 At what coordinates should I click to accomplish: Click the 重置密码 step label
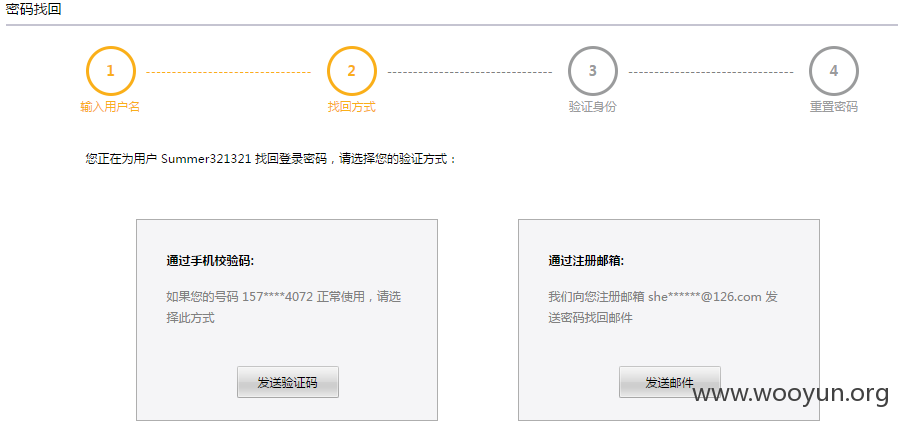coord(834,107)
